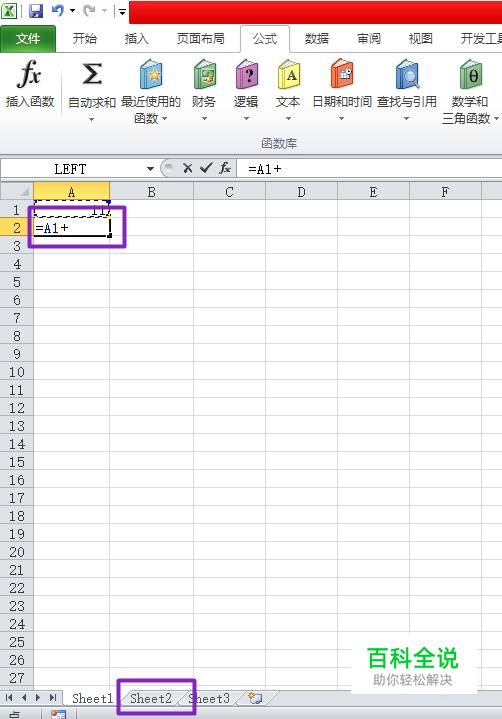
Task: Cancel formula entry with the X icon
Action: click(x=187, y=168)
